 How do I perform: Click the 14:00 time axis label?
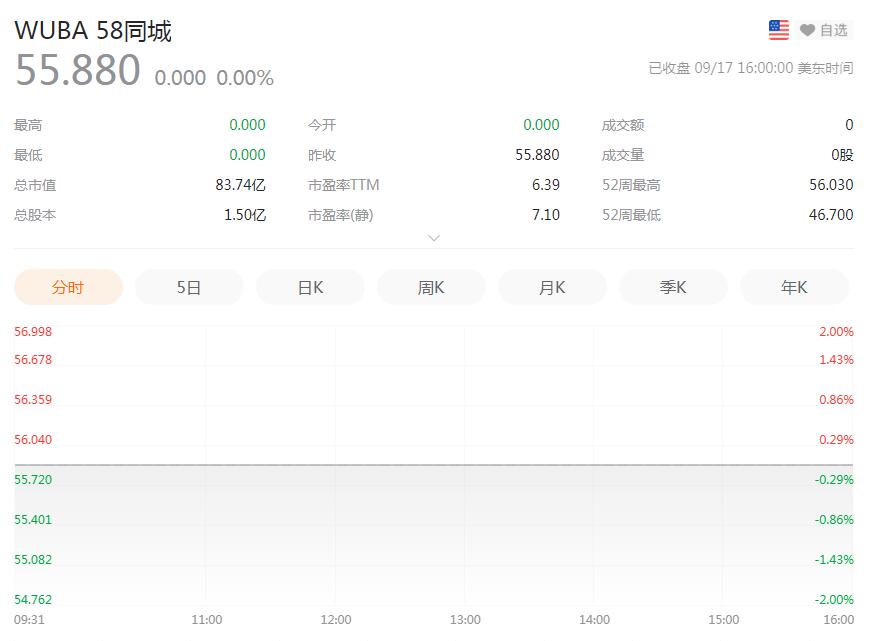coord(594,619)
